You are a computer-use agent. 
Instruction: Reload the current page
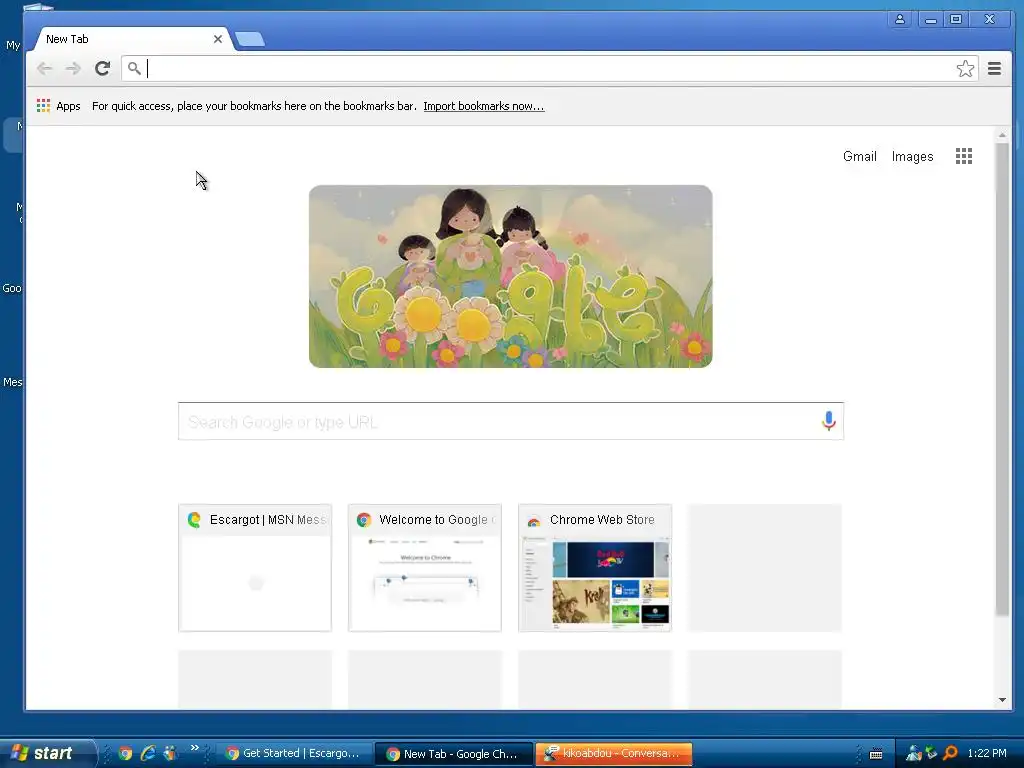(x=103, y=69)
